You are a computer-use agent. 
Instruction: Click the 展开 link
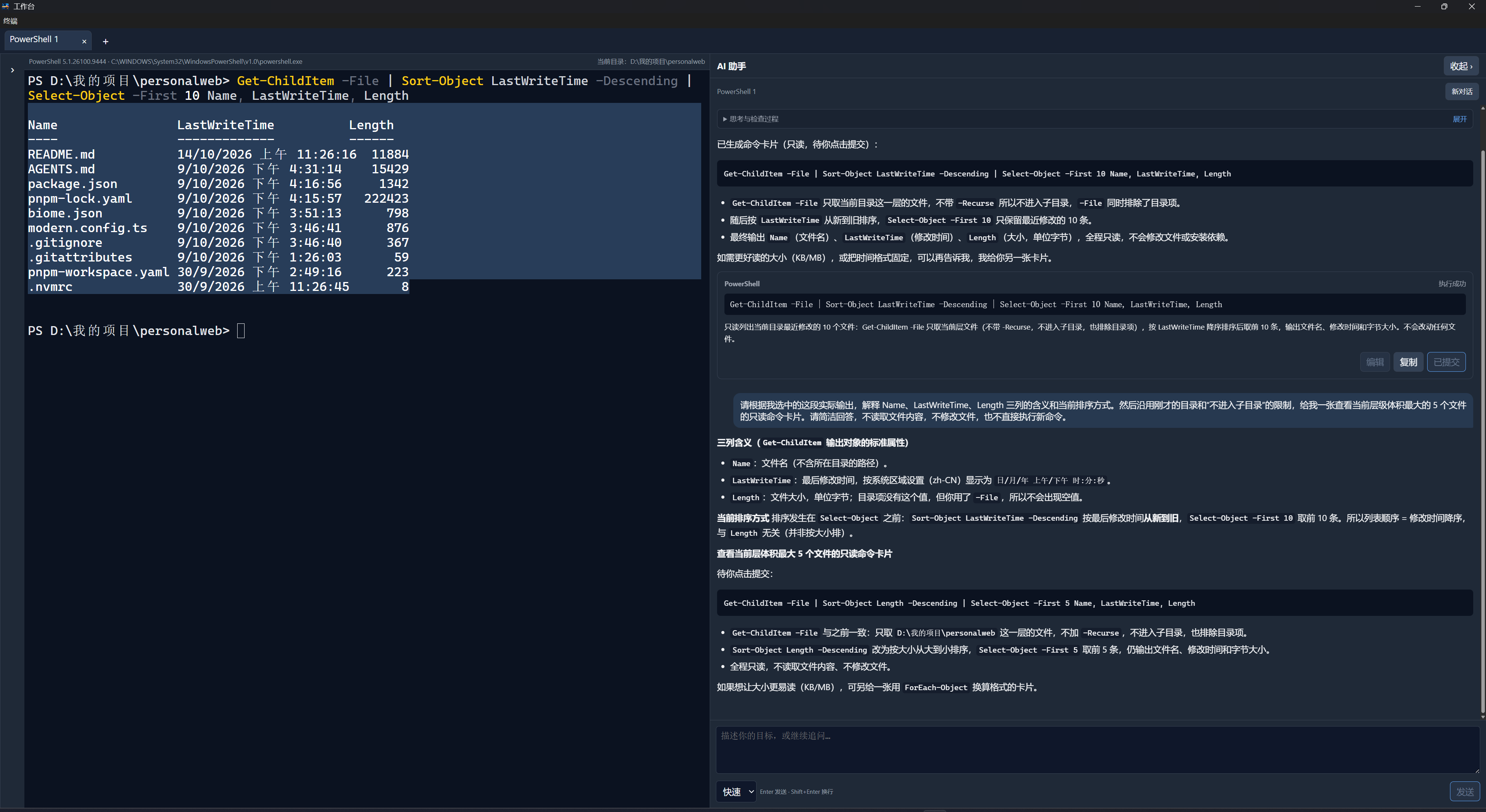pos(1459,119)
